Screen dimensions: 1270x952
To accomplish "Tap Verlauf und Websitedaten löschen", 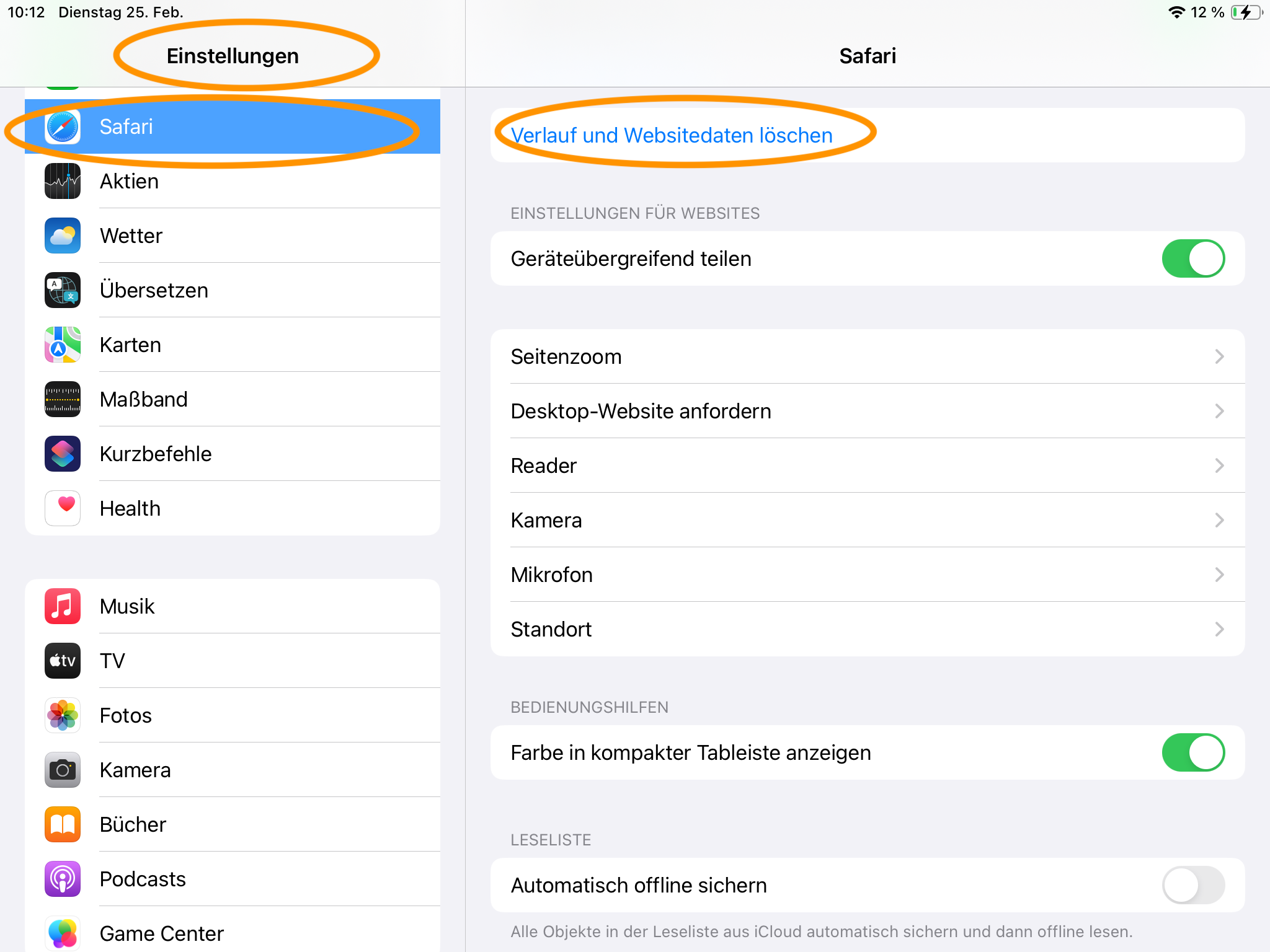I will 868,135.
